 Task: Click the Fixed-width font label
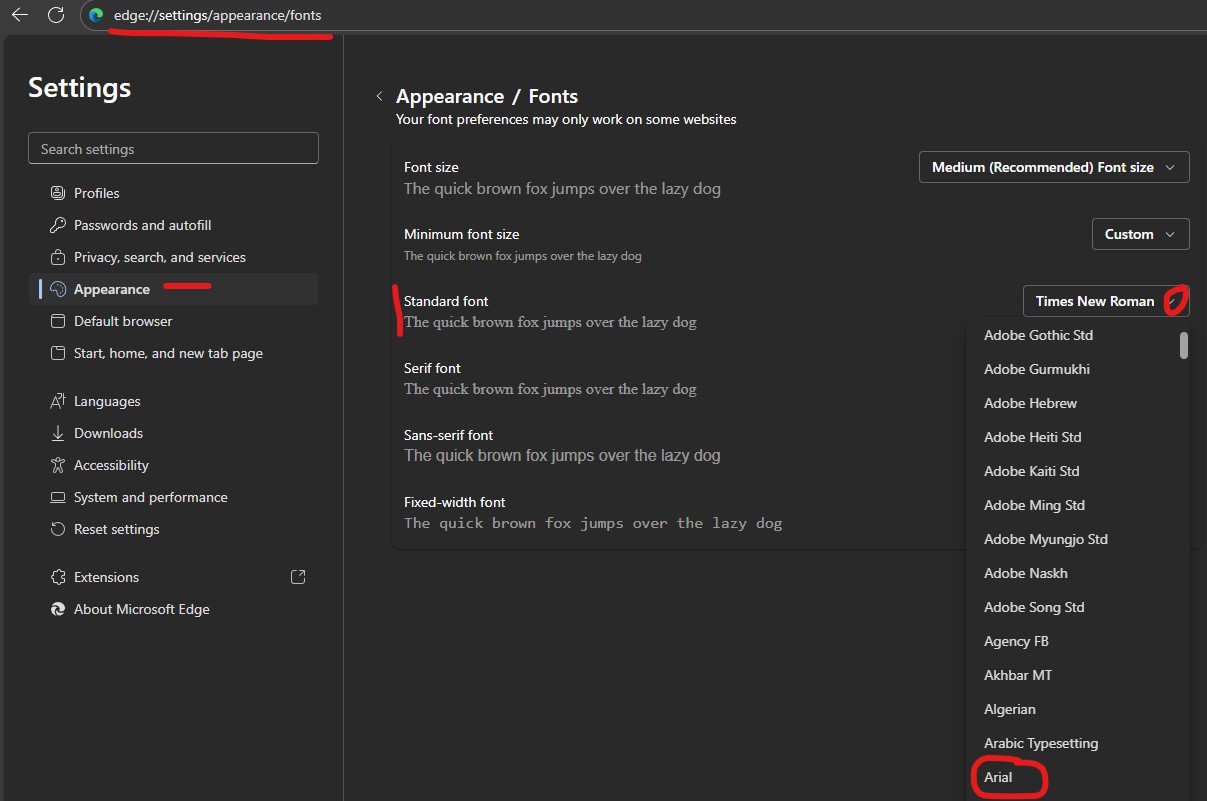coord(455,502)
